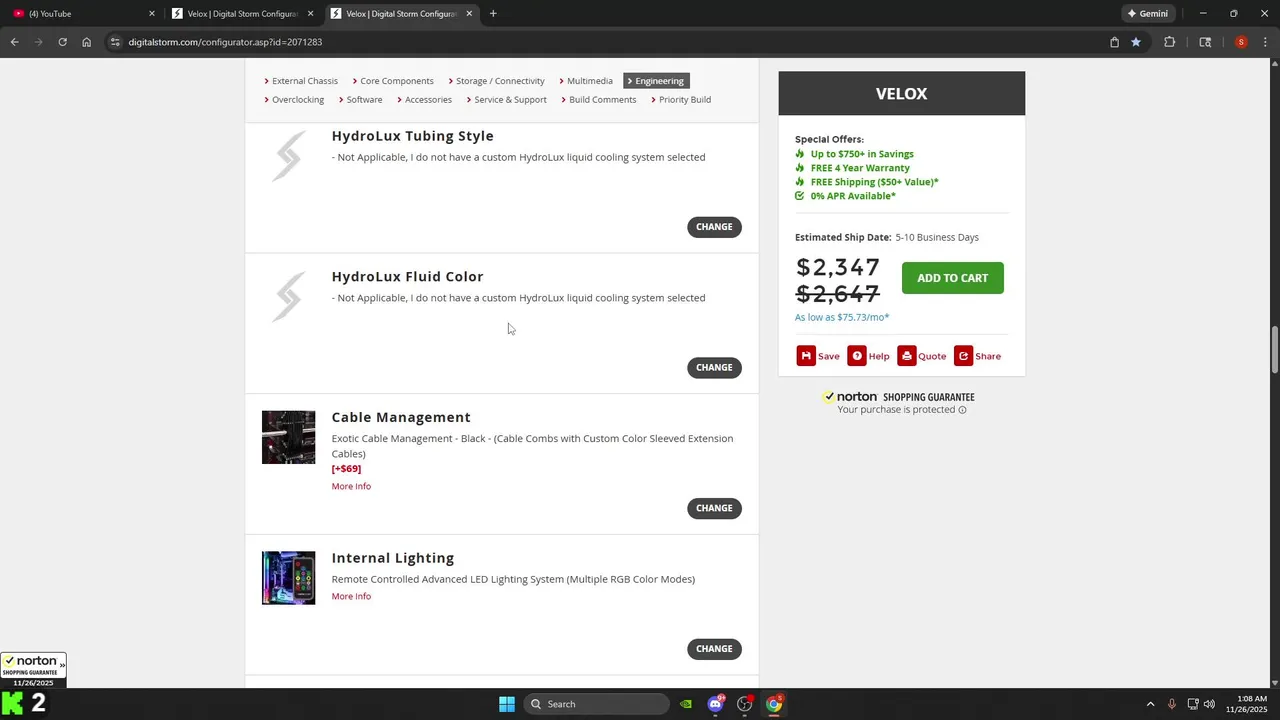
Task: Click the Cable Management thumbnail image
Action: (288, 437)
